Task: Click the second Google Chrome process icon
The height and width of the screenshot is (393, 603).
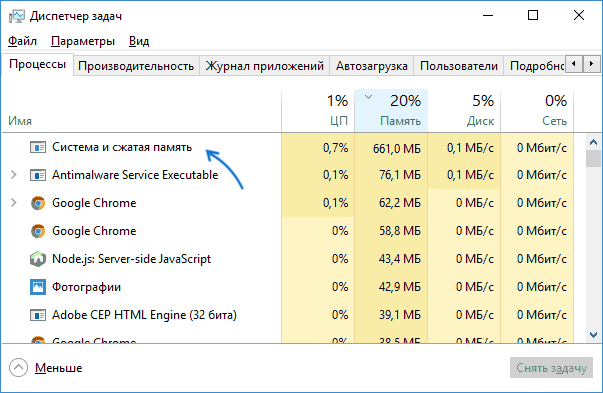Action: click(38, 231)
